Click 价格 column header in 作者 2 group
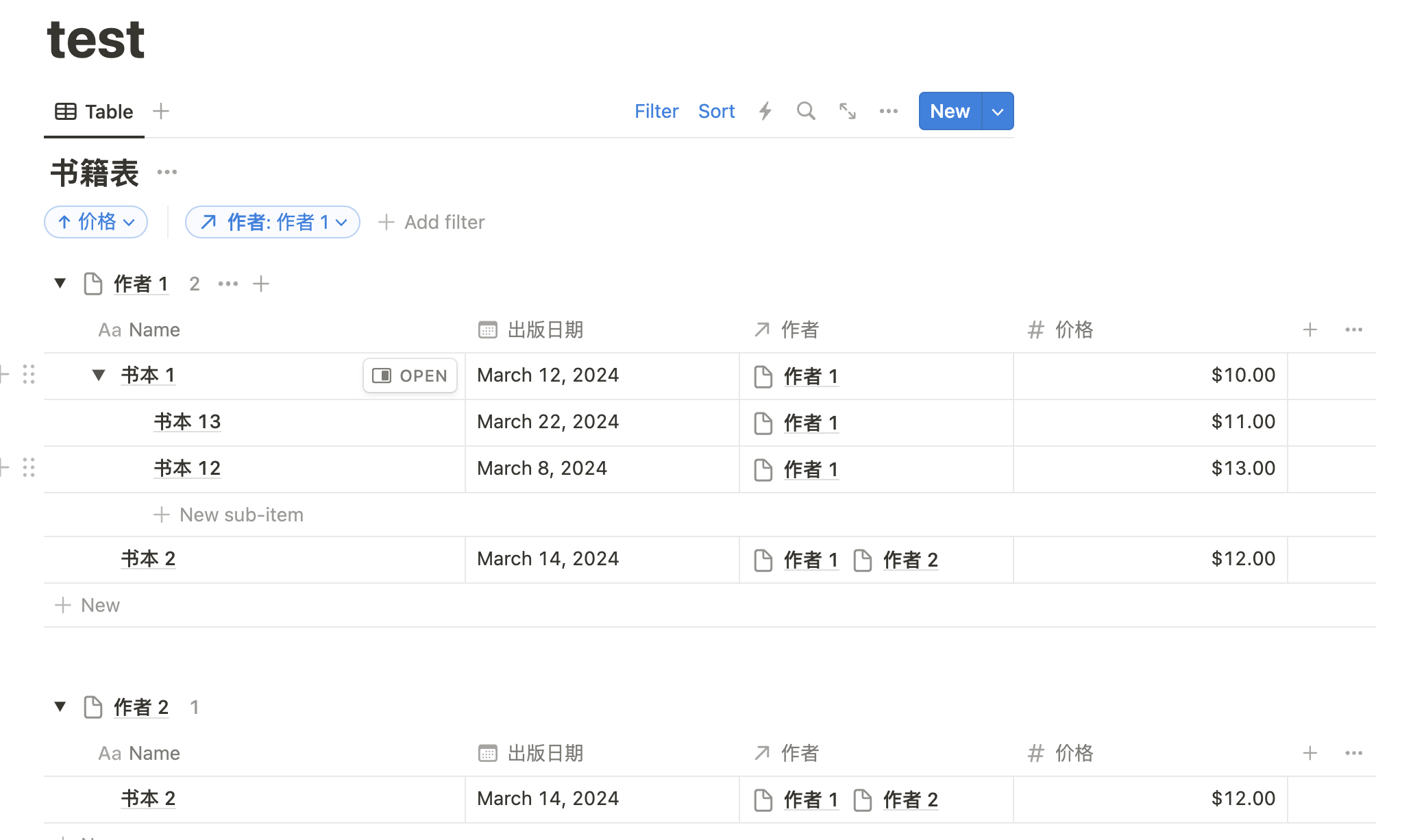 pos(1061,753)
